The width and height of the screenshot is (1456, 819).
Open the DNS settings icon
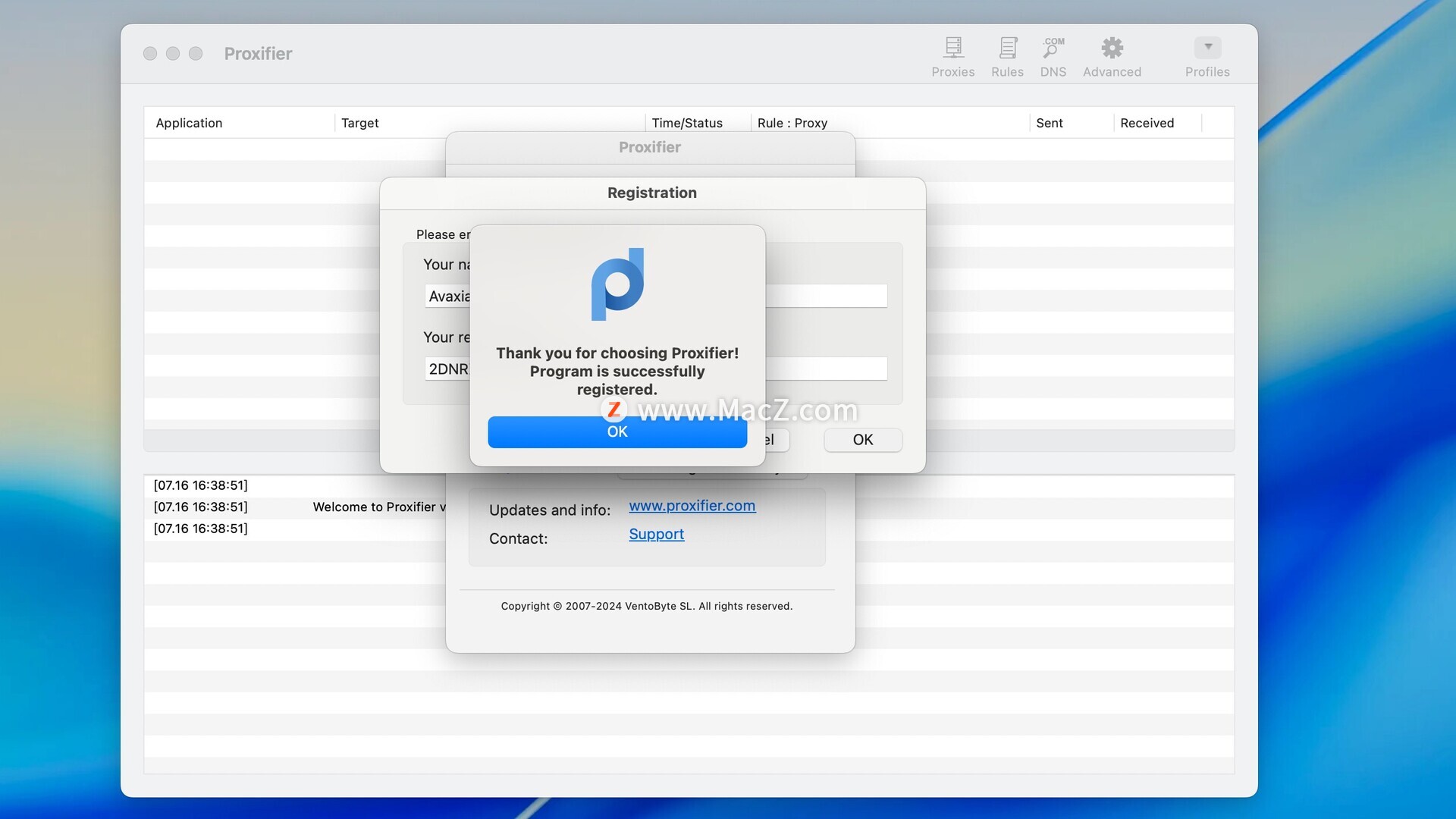pyautogui.click(x=1053, y=57)
